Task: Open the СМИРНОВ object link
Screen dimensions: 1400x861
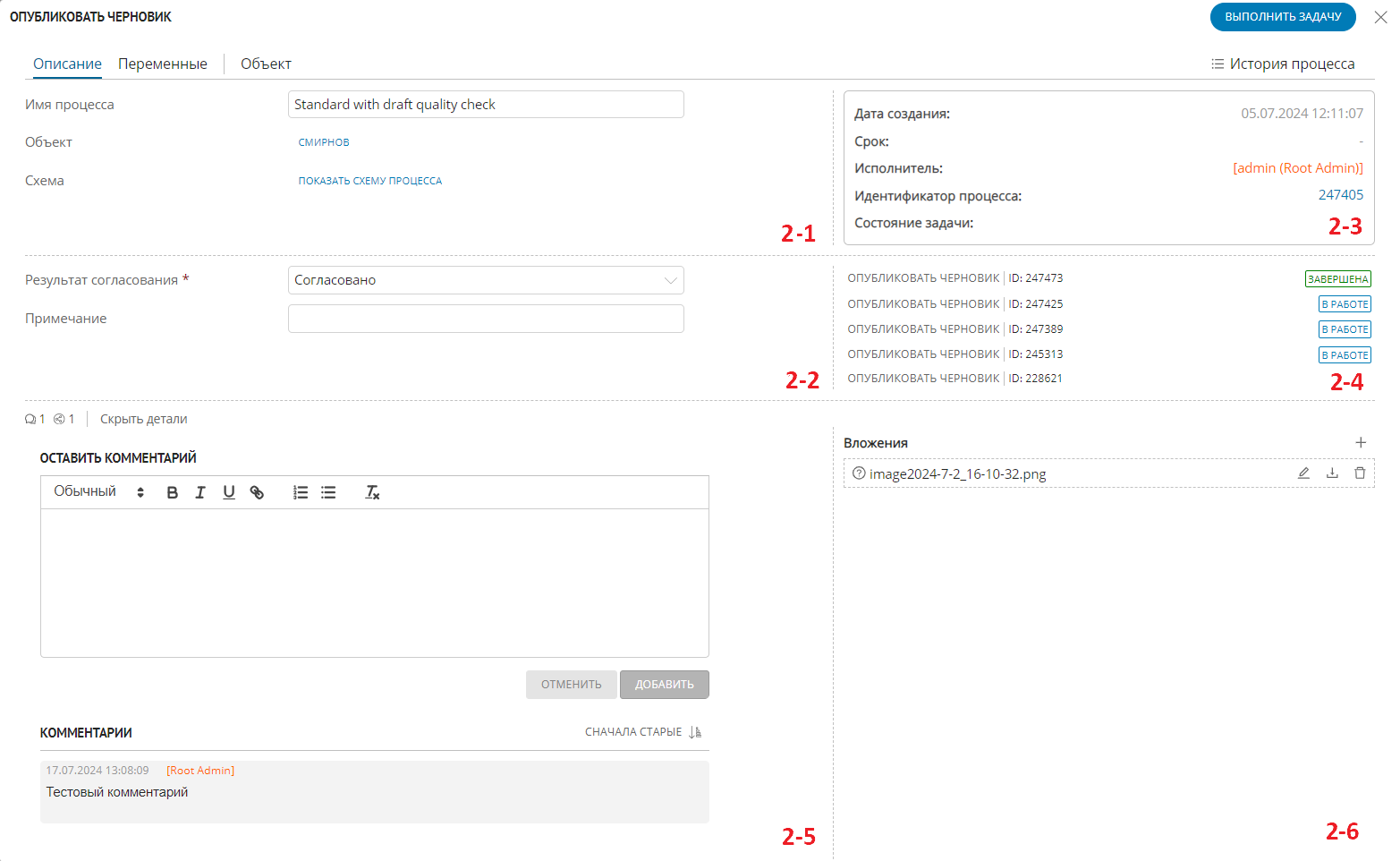Action: click(324, 142)
